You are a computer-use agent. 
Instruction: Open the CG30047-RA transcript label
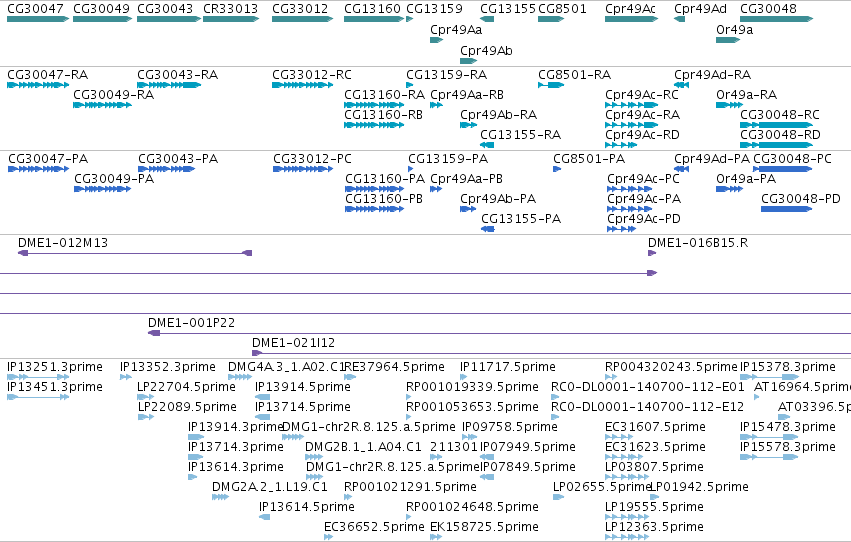tap(48, 74)
